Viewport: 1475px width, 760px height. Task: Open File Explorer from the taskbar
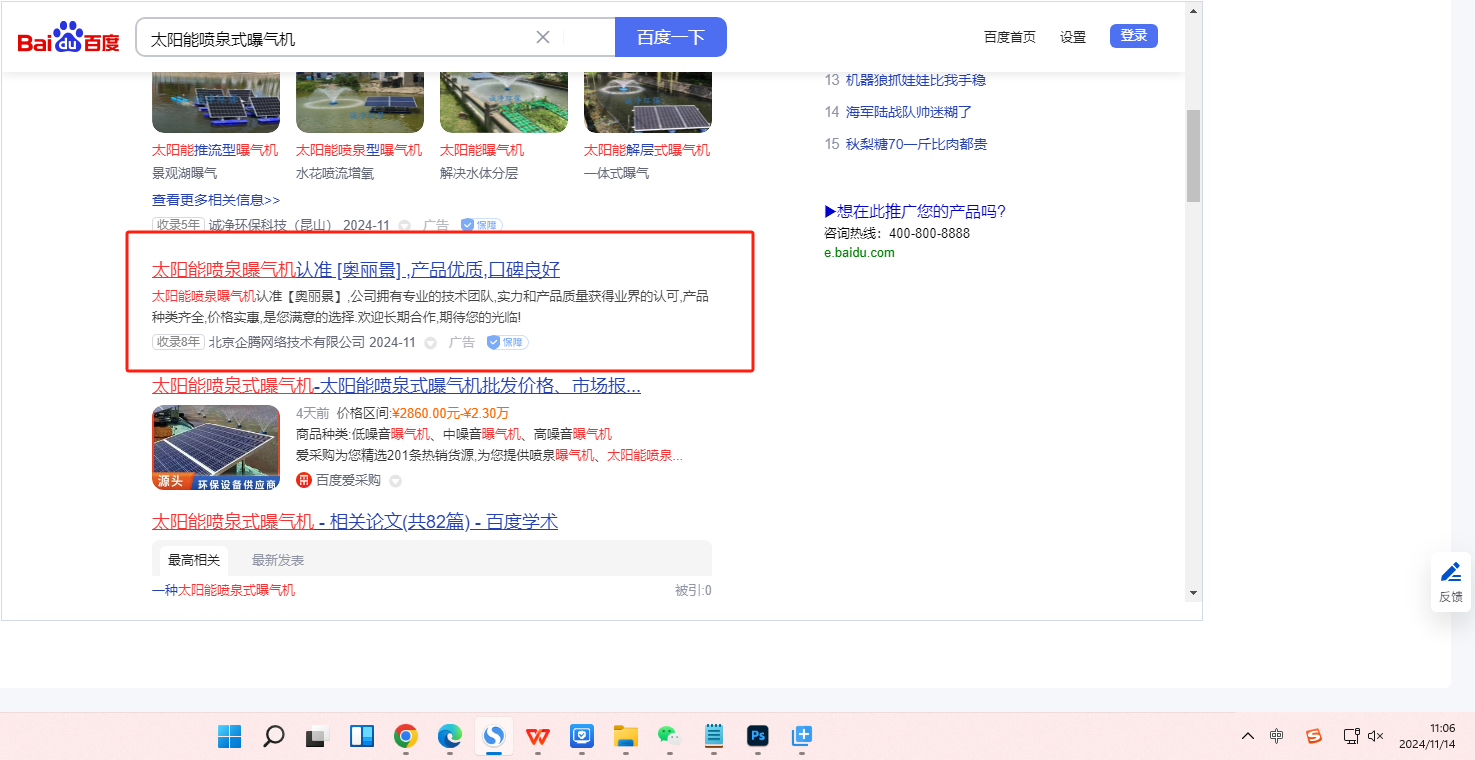(625, 737)
